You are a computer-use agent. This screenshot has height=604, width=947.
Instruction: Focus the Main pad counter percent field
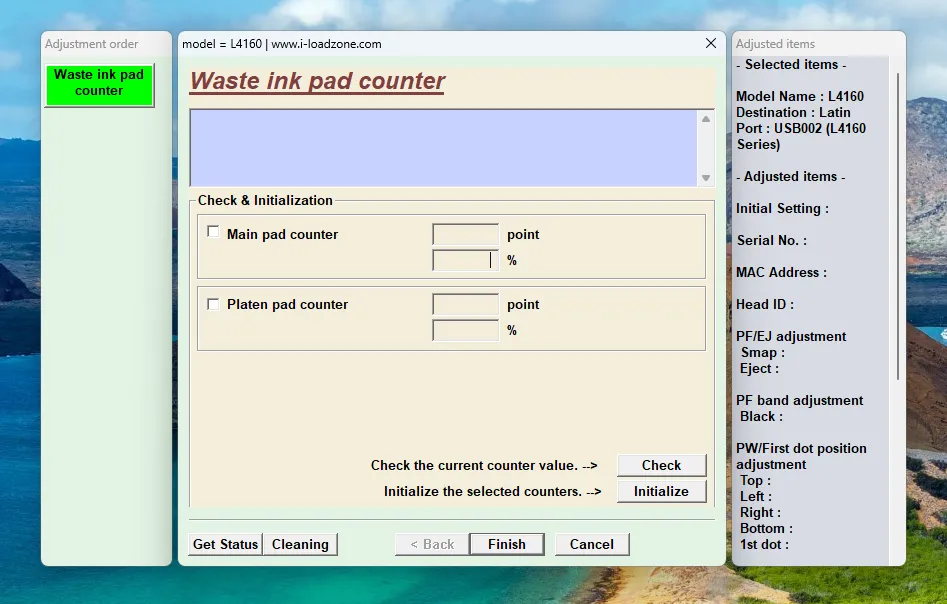(465, 261)
